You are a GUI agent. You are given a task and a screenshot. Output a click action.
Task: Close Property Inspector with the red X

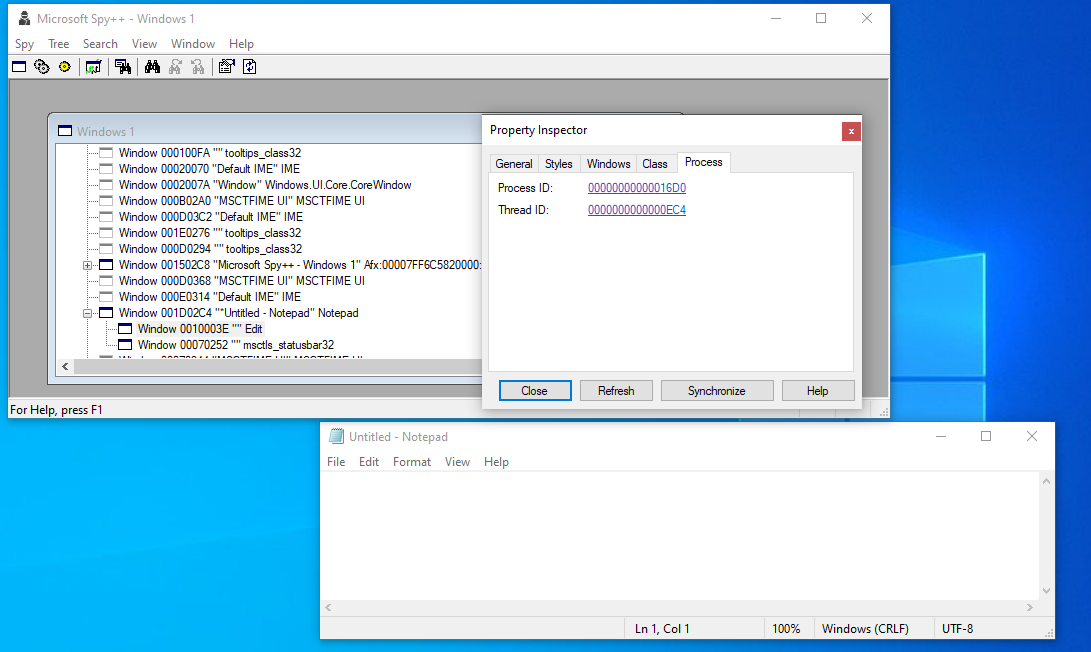click(x=851, y=132)
